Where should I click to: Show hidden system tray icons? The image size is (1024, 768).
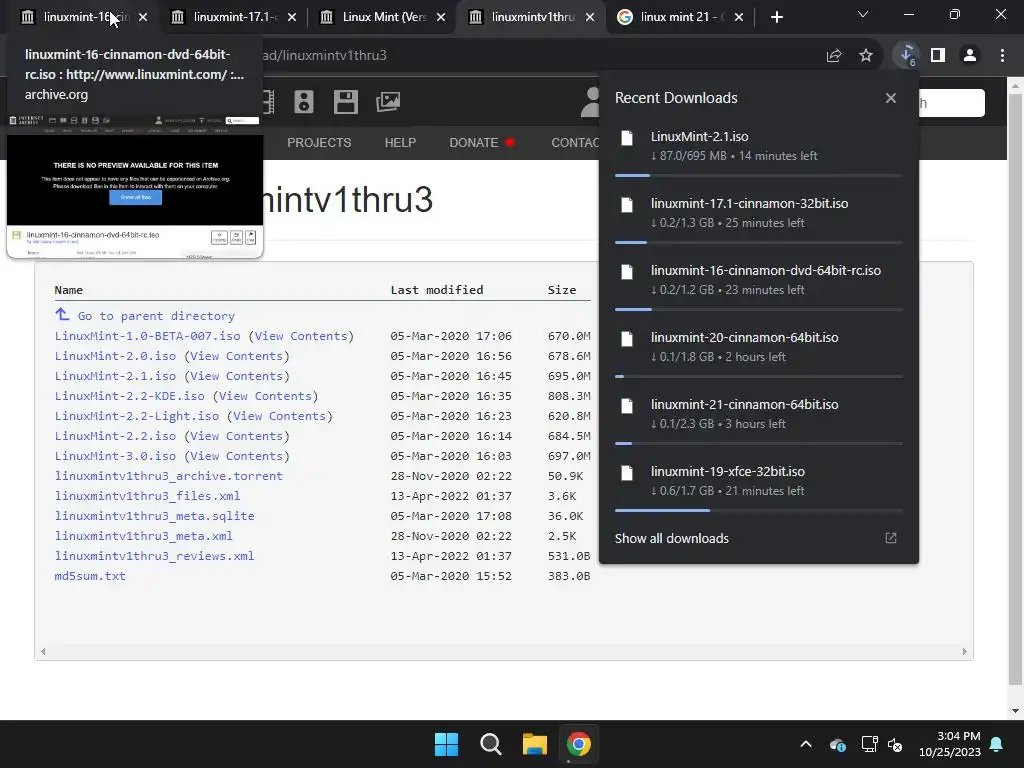point(806,744)
